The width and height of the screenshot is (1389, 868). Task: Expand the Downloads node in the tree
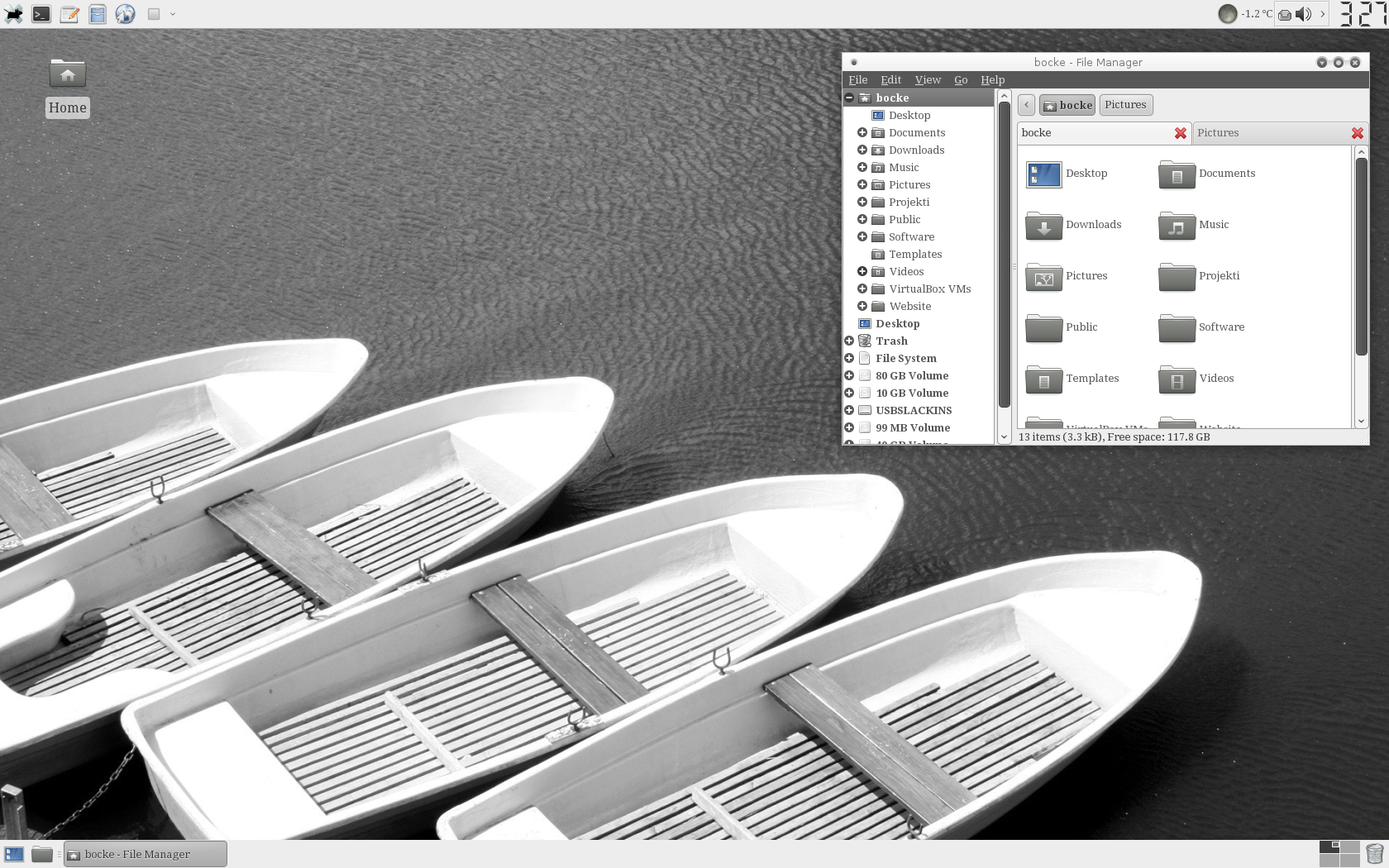pyautogui.click(x=862, y=150)
